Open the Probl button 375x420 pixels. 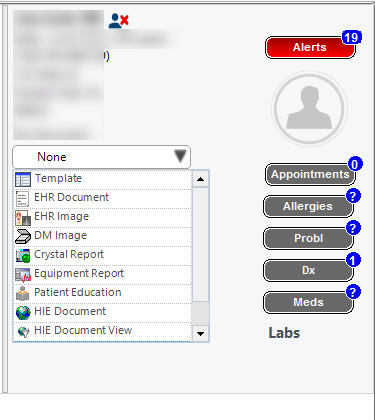308,238
